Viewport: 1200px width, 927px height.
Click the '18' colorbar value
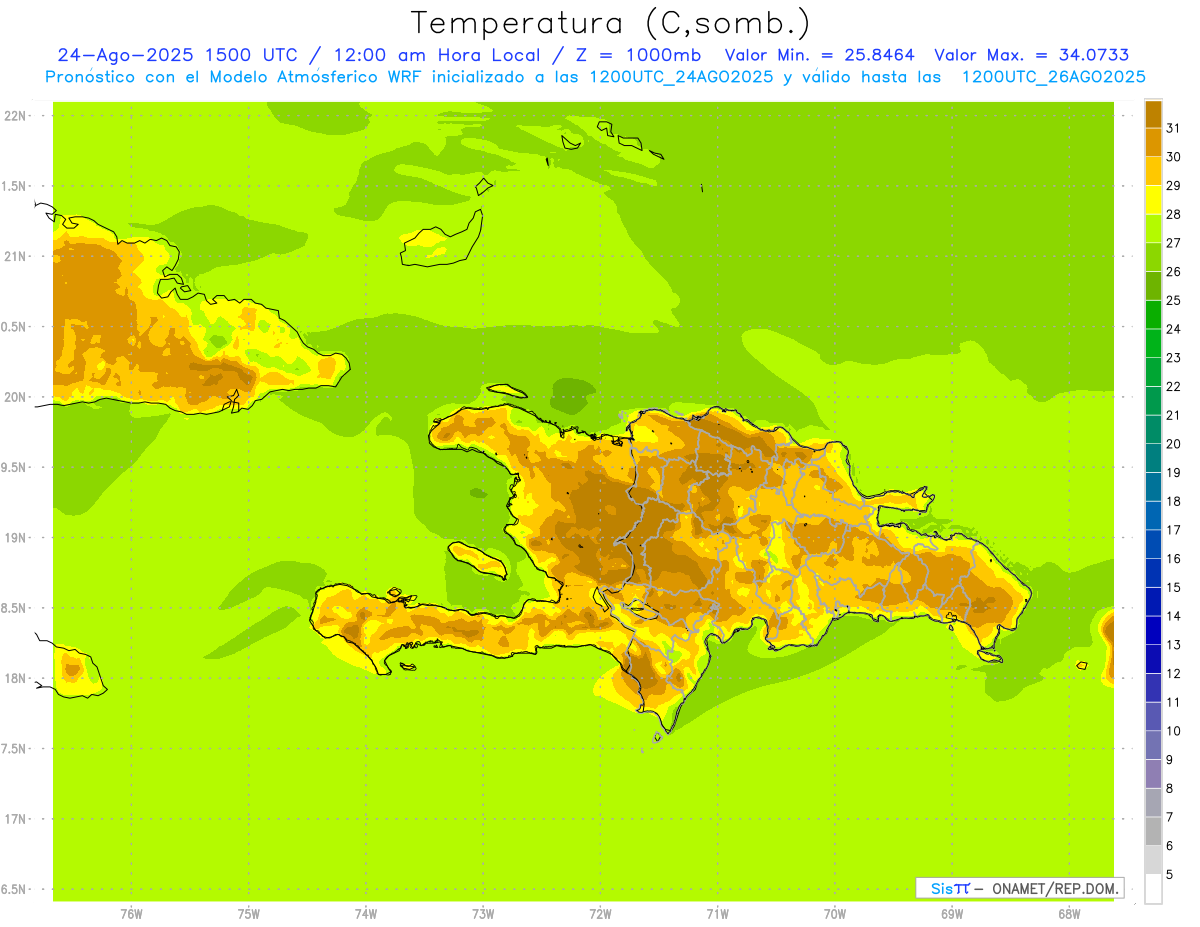pyautogui.click(x=1173, y=501)
